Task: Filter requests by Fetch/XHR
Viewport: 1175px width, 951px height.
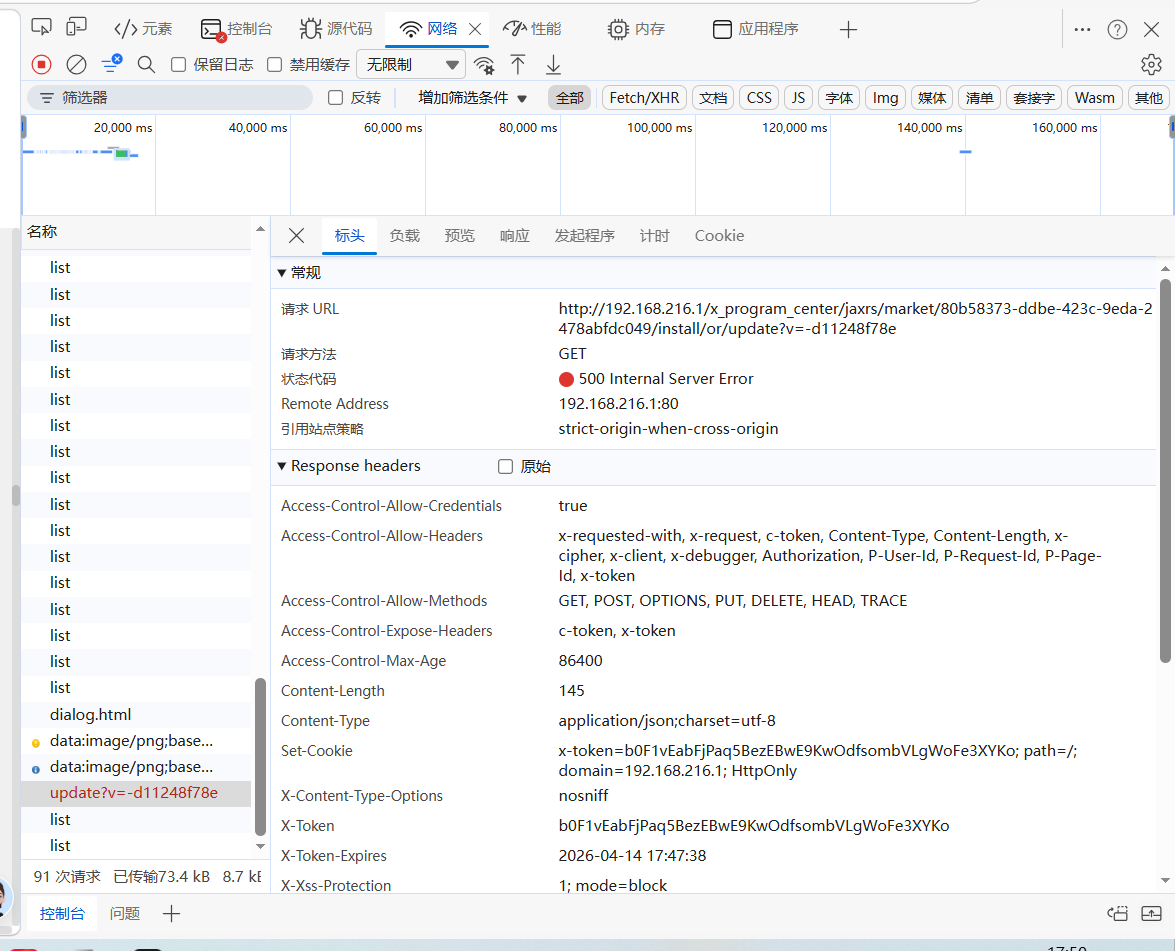Action: point(644,98)
